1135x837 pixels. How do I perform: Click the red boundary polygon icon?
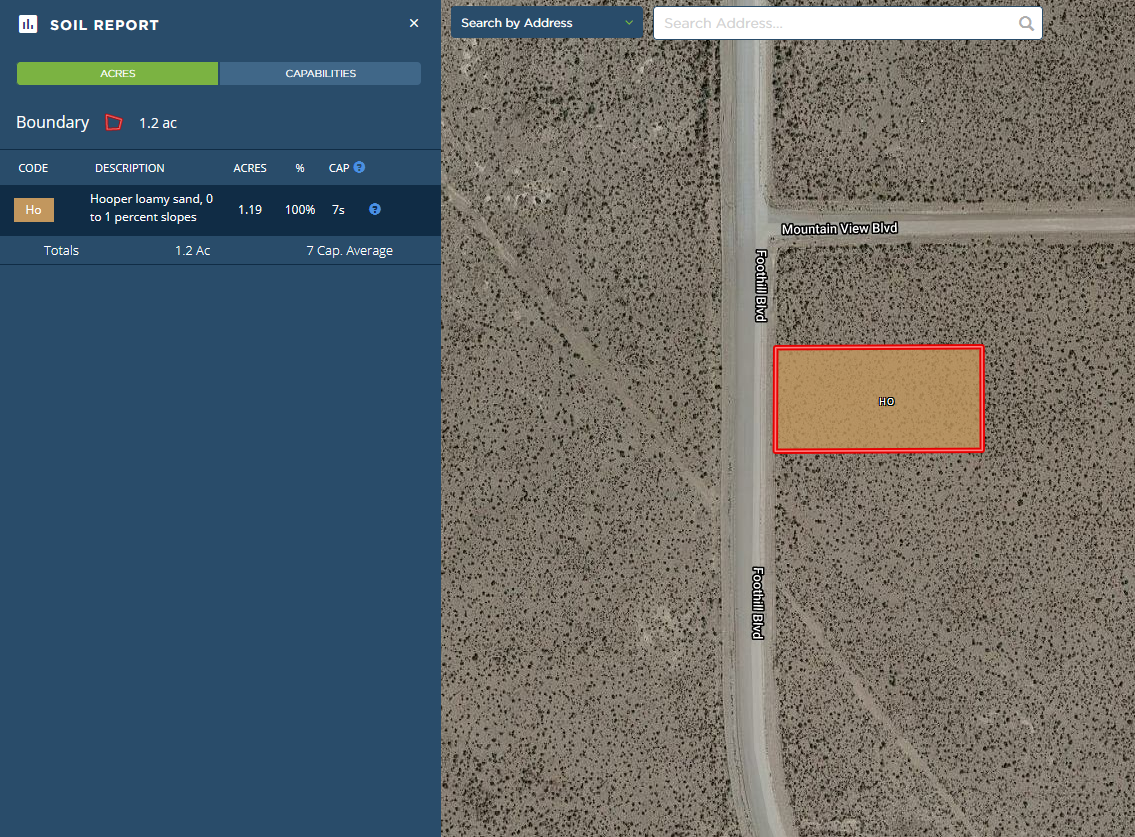tap(114, 122)
